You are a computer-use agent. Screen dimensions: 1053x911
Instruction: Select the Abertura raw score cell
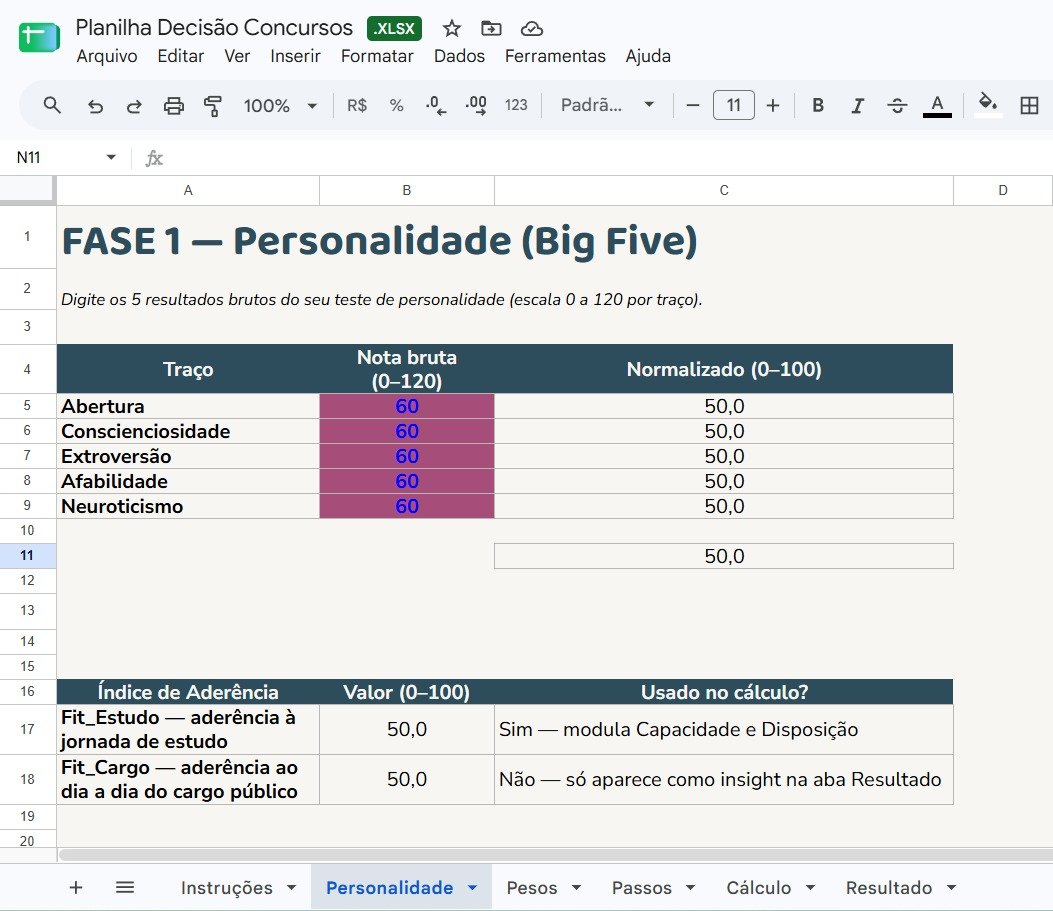(x=407, y=406)
